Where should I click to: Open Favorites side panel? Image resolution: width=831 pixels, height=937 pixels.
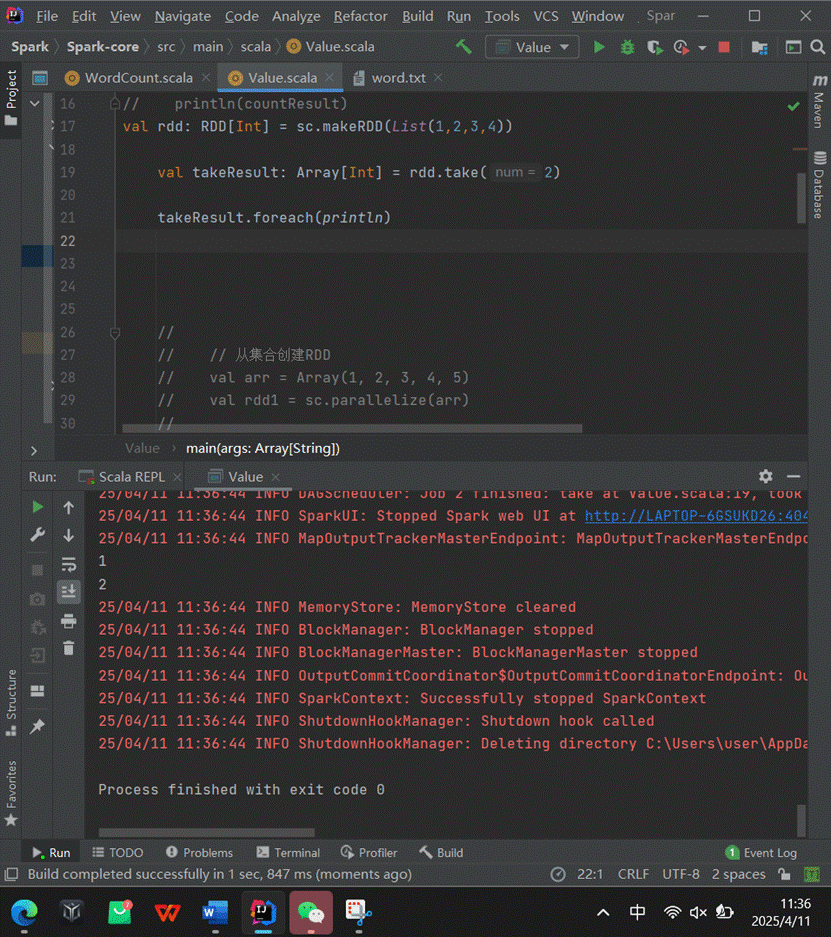[x=11, y=793]
